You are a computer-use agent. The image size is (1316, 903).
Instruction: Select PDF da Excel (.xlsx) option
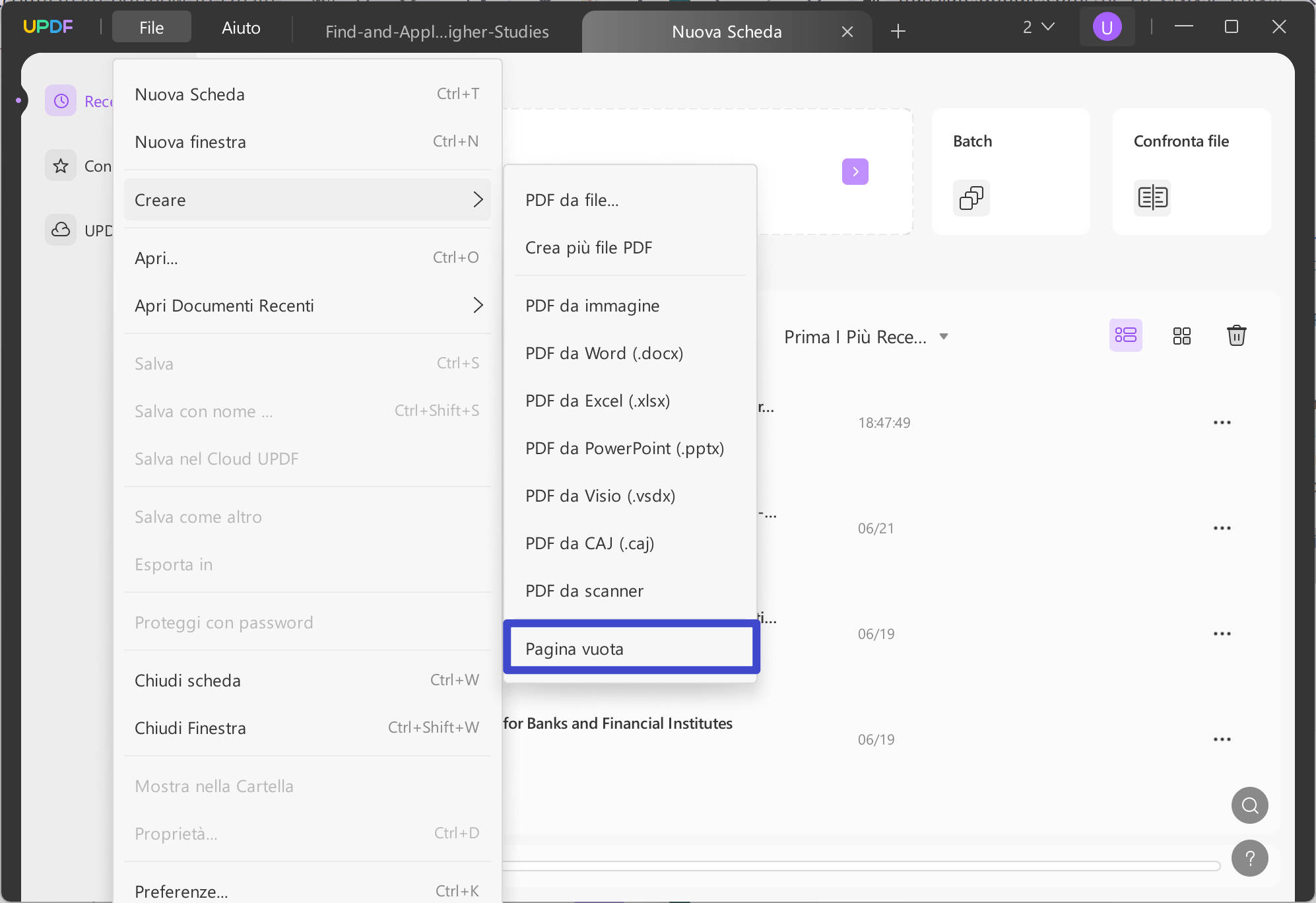(x=630, y=401)
